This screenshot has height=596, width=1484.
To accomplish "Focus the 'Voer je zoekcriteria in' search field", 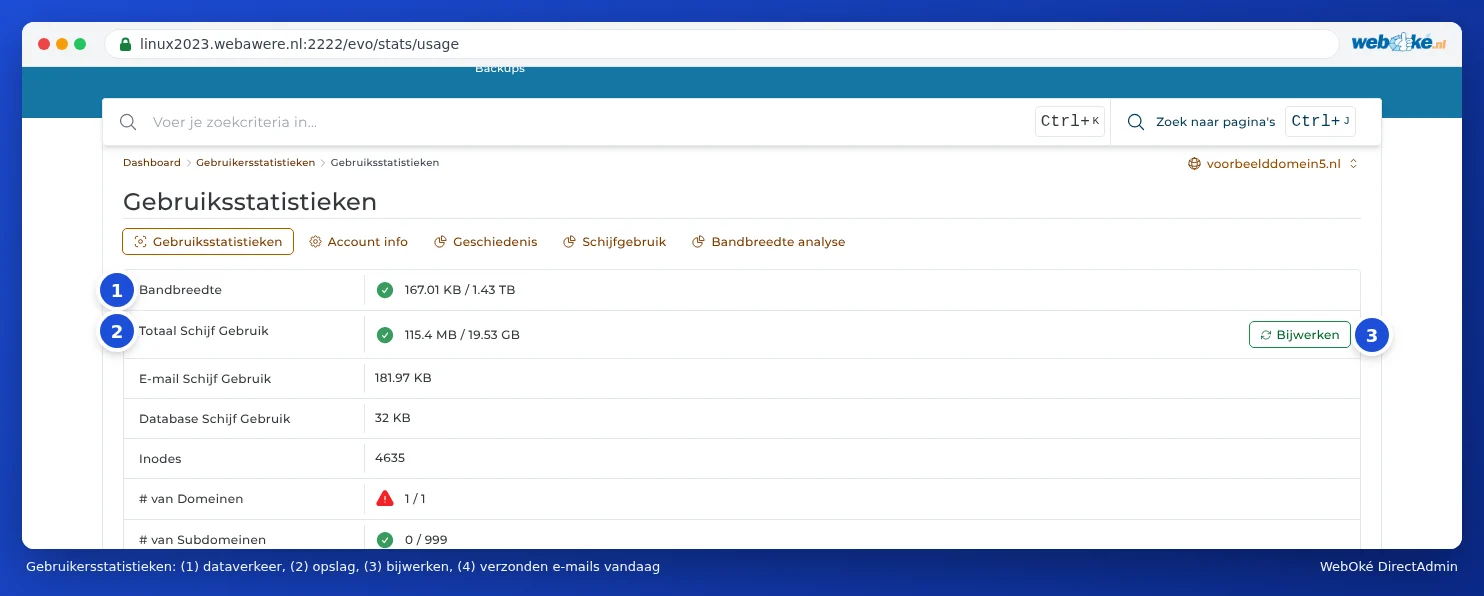I will pos(590,122).
